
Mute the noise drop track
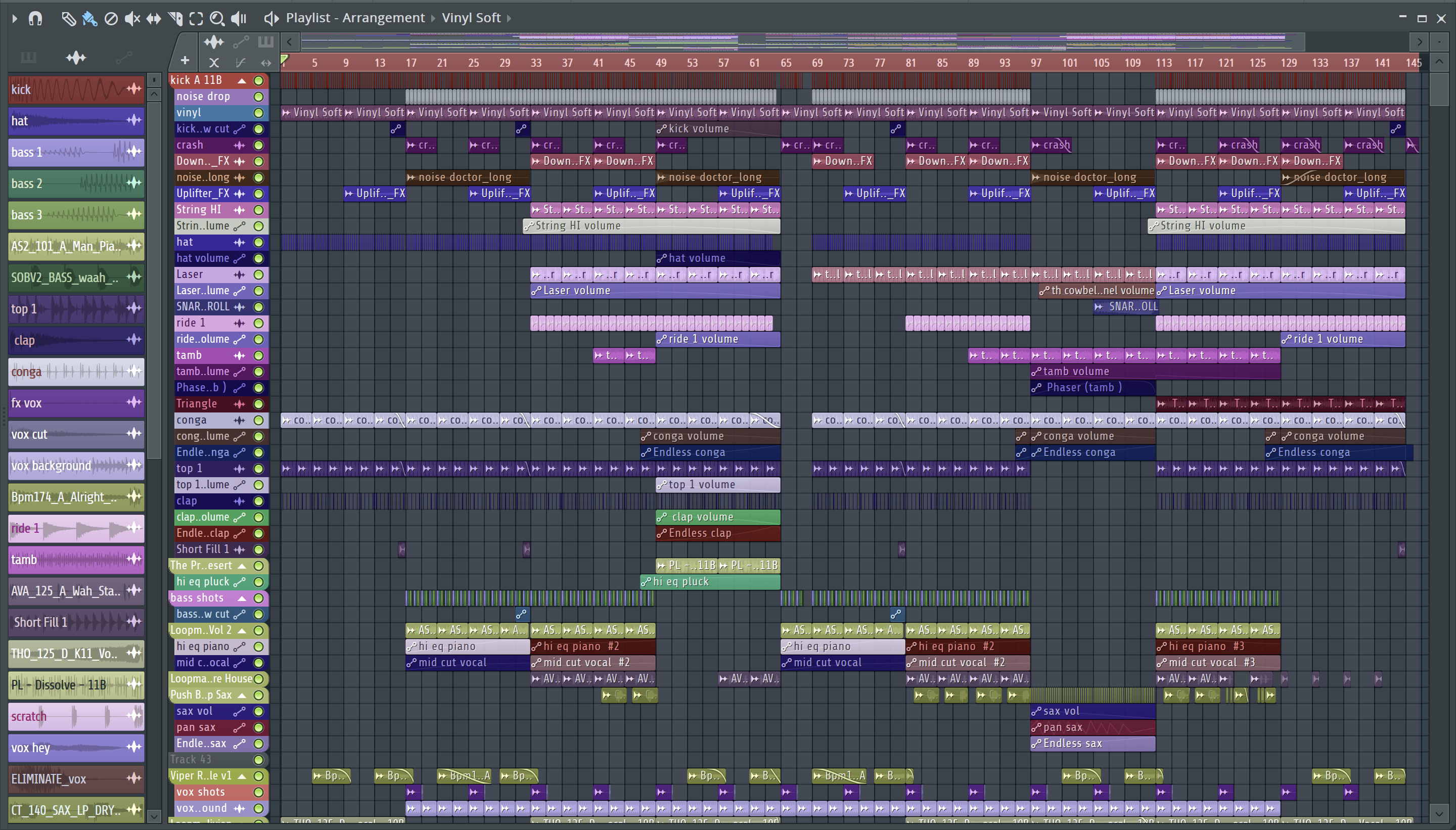point(258,97)
